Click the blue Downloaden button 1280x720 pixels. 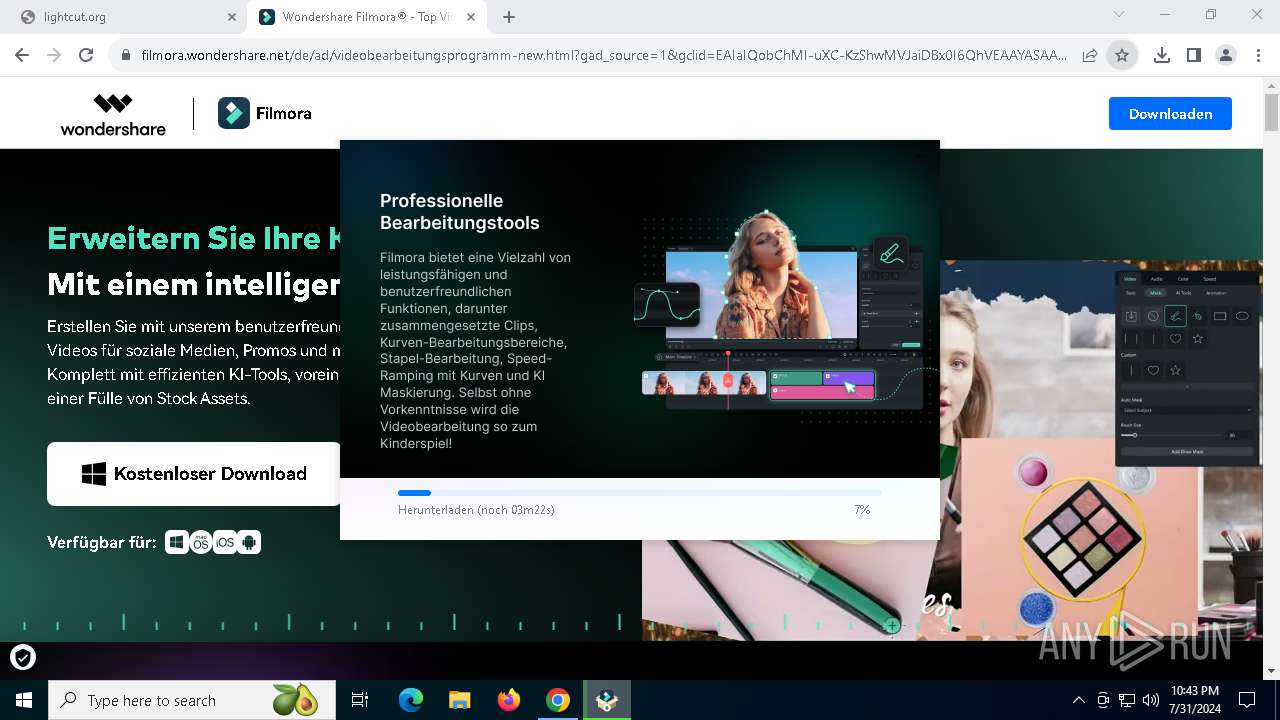[x=1170, y=114]
